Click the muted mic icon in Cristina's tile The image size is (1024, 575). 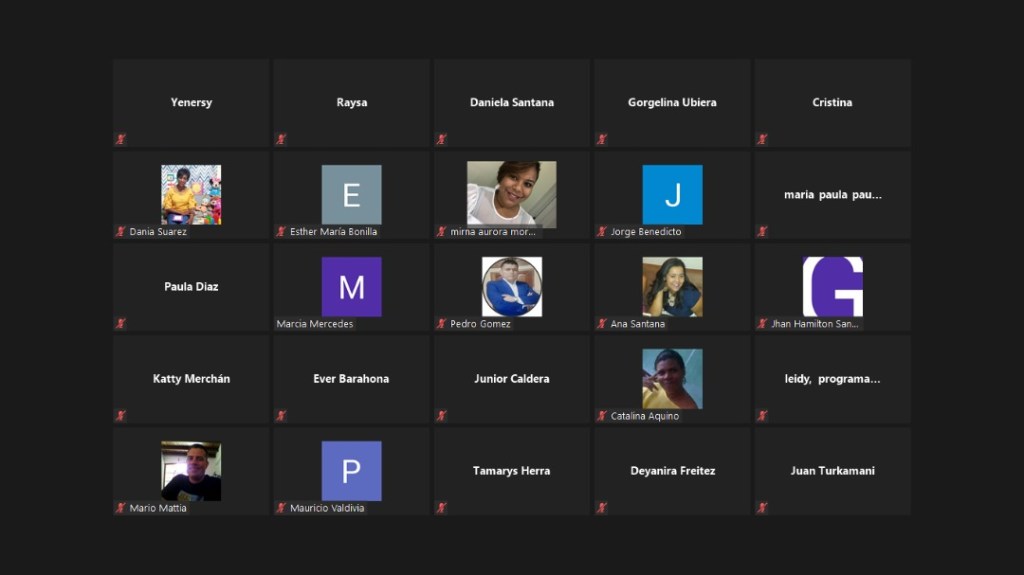(762, 139)
